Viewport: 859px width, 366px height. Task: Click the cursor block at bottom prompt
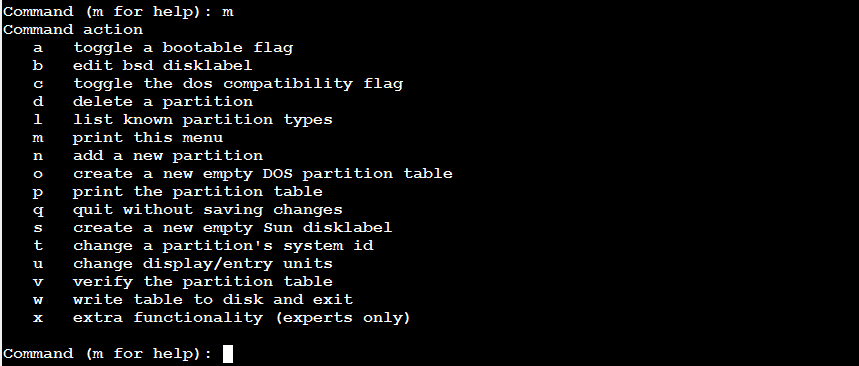tap(228, 353)
